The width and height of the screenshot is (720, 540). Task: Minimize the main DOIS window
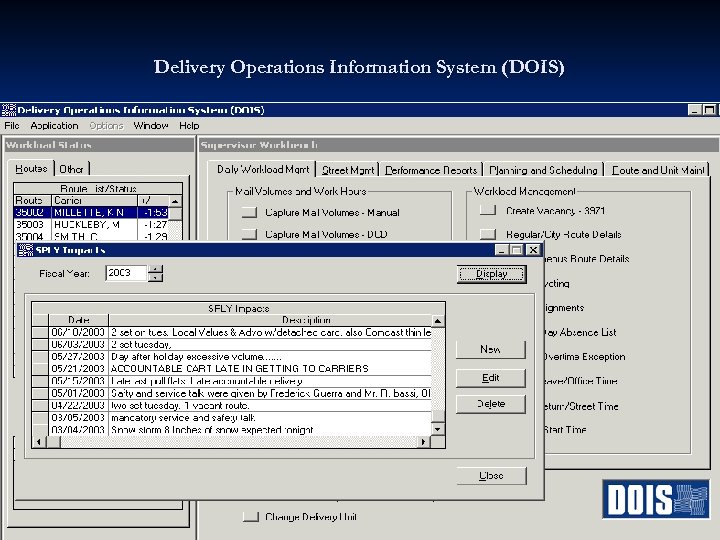coord(694,110)
